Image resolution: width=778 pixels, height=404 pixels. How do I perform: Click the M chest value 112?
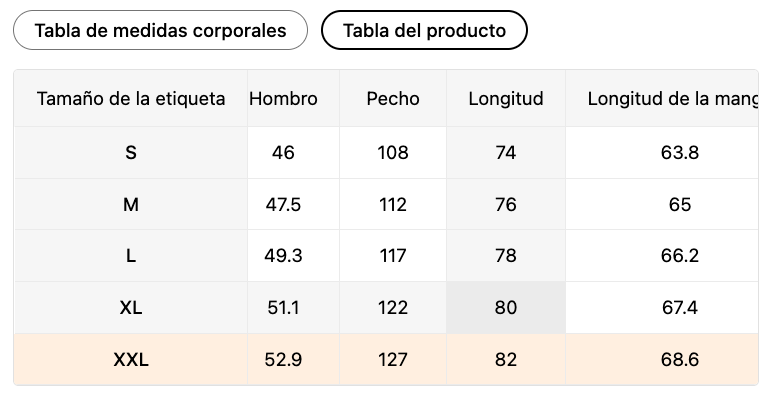[x=393, y=204]
